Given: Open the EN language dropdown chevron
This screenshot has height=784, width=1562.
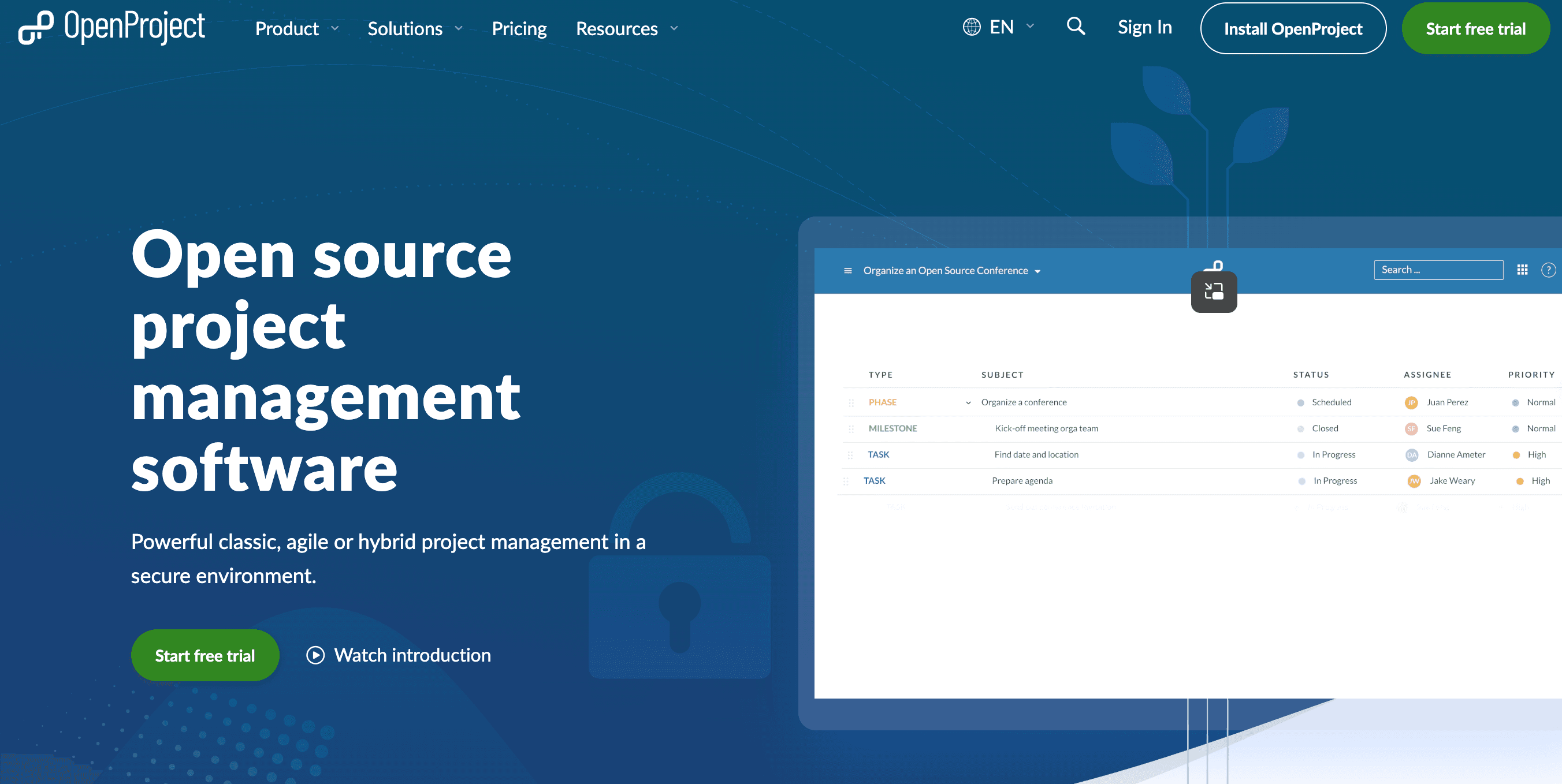Looking at the screenshot, I should 1029,27.
